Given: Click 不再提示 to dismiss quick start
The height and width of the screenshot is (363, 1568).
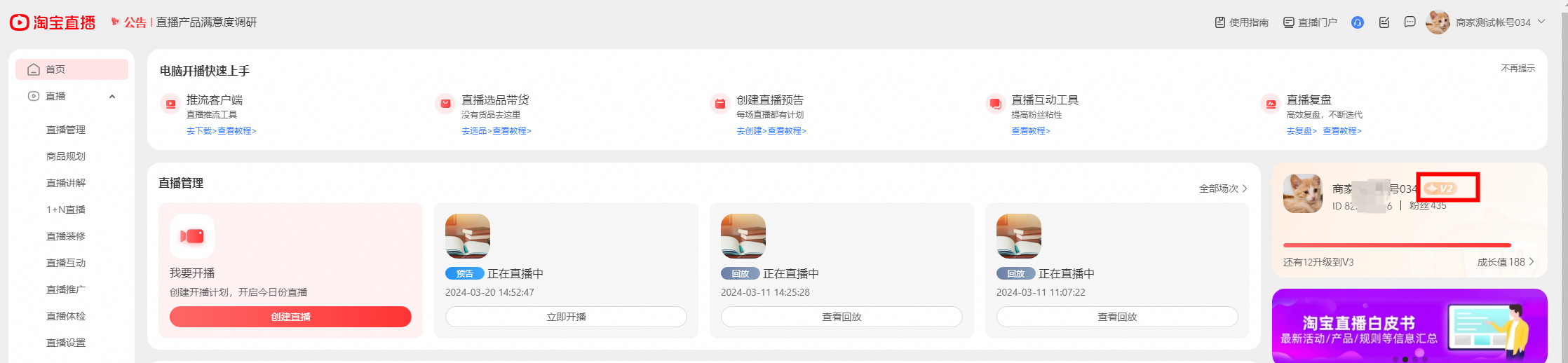Looking at the screenshot, I should 1518,68.
